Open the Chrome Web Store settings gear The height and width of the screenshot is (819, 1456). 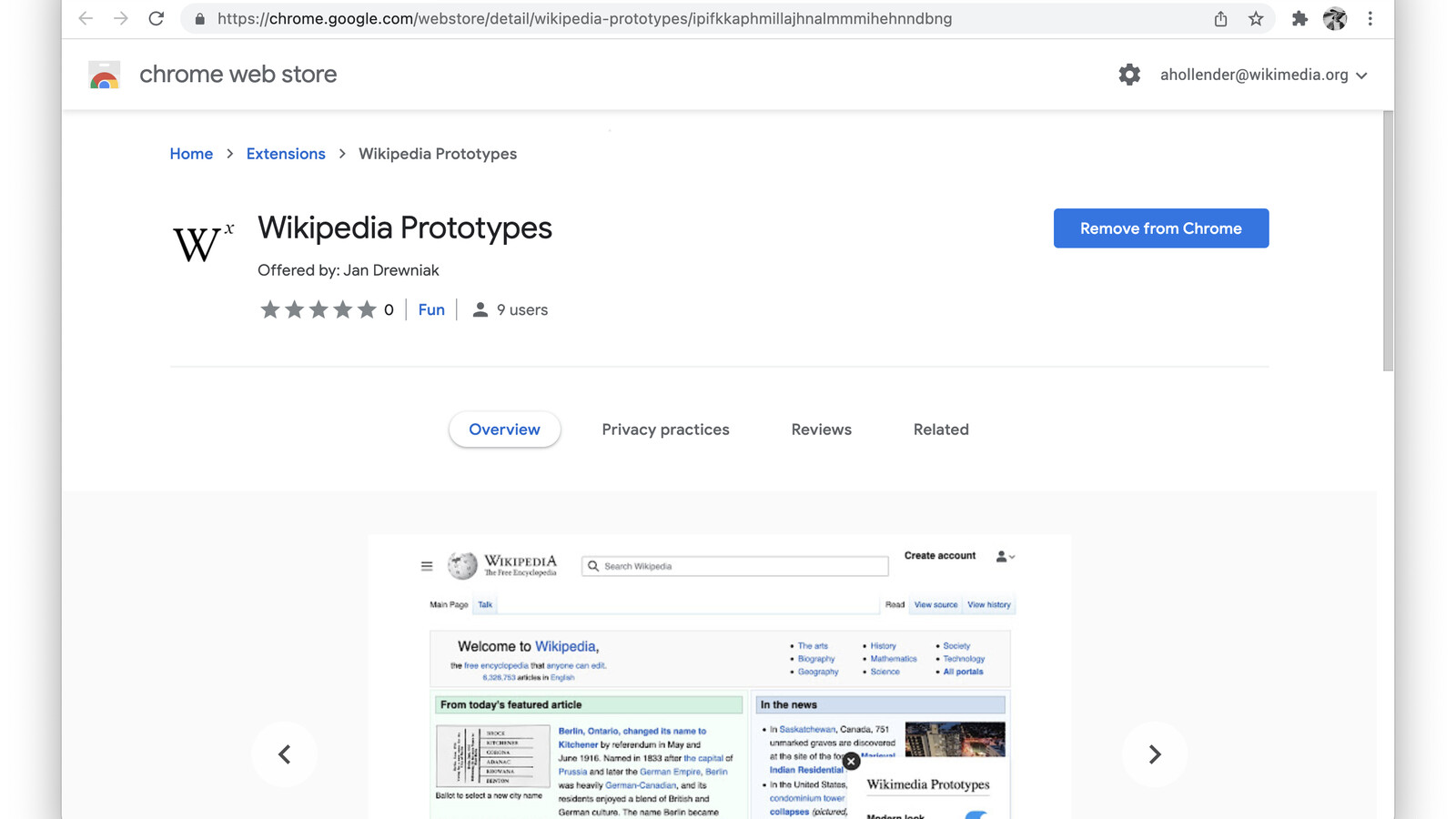click(x=1129, y=75)
